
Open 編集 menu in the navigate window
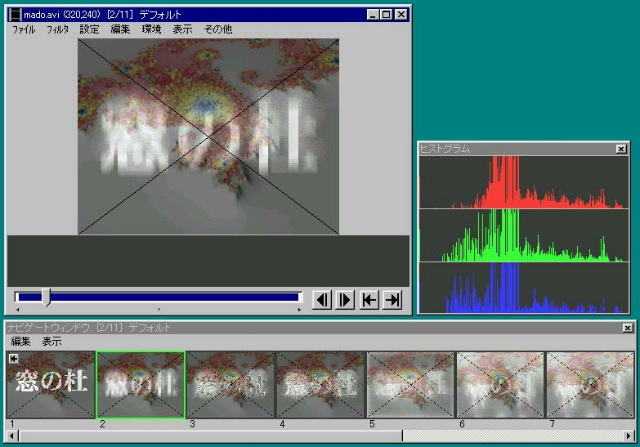pos(20,342)
